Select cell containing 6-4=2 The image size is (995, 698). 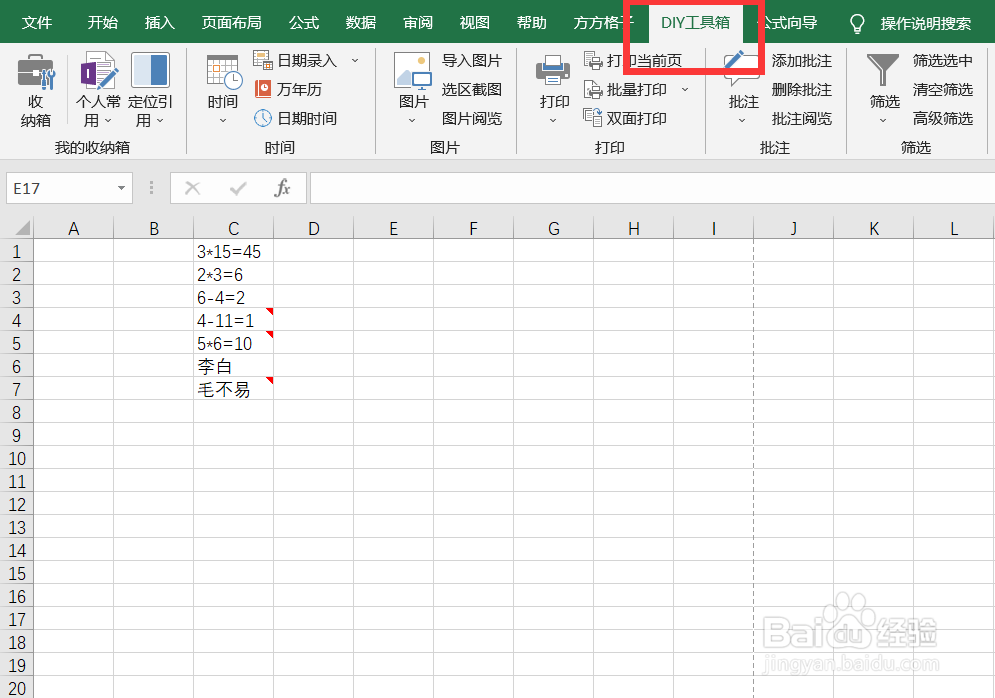pyautogui.click(x=234, y=297)
